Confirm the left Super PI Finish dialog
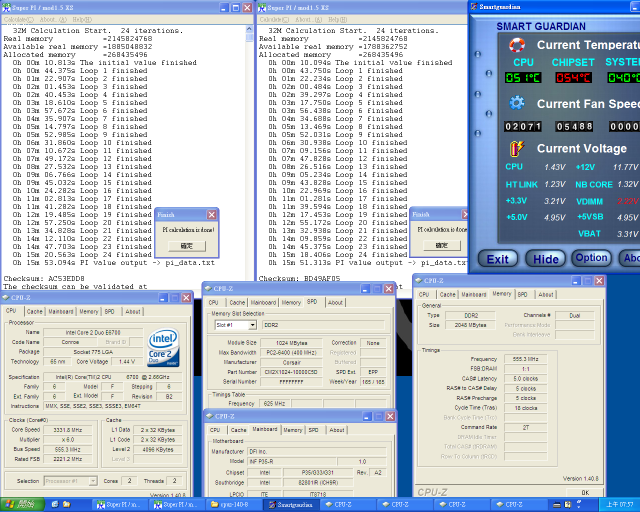The width and height of the screenshot is (640, 512). point(187,246)
